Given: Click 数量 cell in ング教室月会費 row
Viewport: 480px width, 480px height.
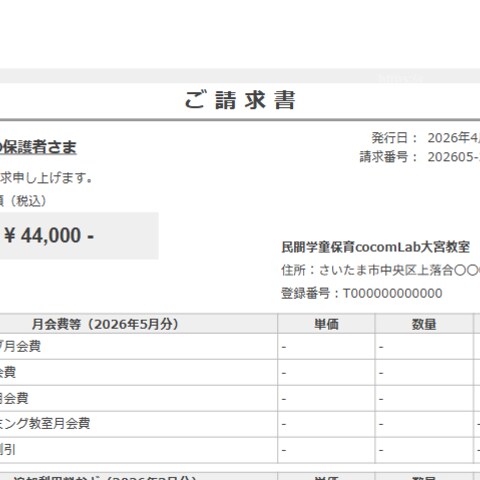Looking at the screenshot, I should (424, 424).
